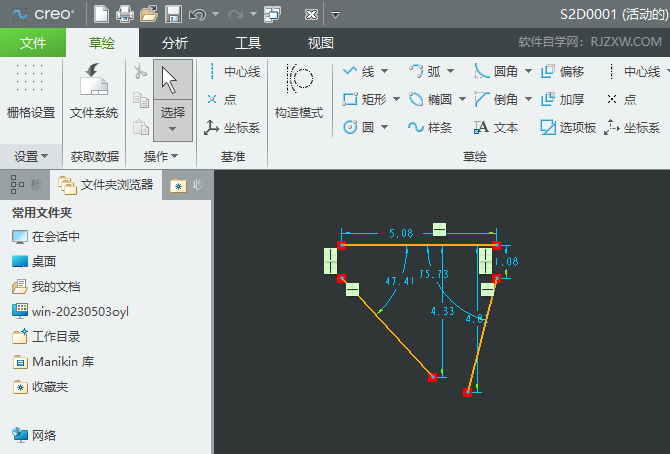Viewport: 670px width, 454px height.
Task: Open the Undo history dropdown arrow
Action: pyautogui.click(x=215, y=15)
